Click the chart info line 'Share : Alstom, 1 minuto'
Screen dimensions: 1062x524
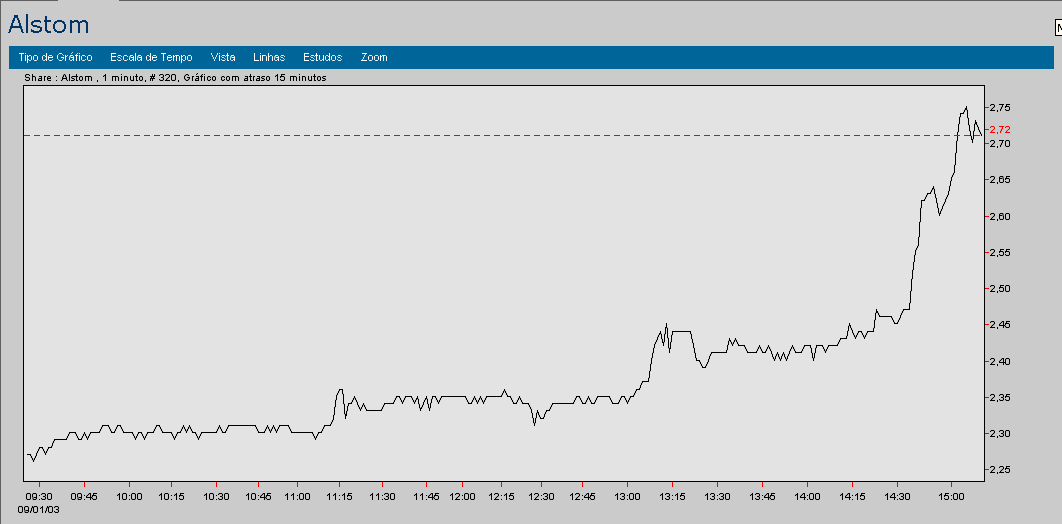click(175, 78)
